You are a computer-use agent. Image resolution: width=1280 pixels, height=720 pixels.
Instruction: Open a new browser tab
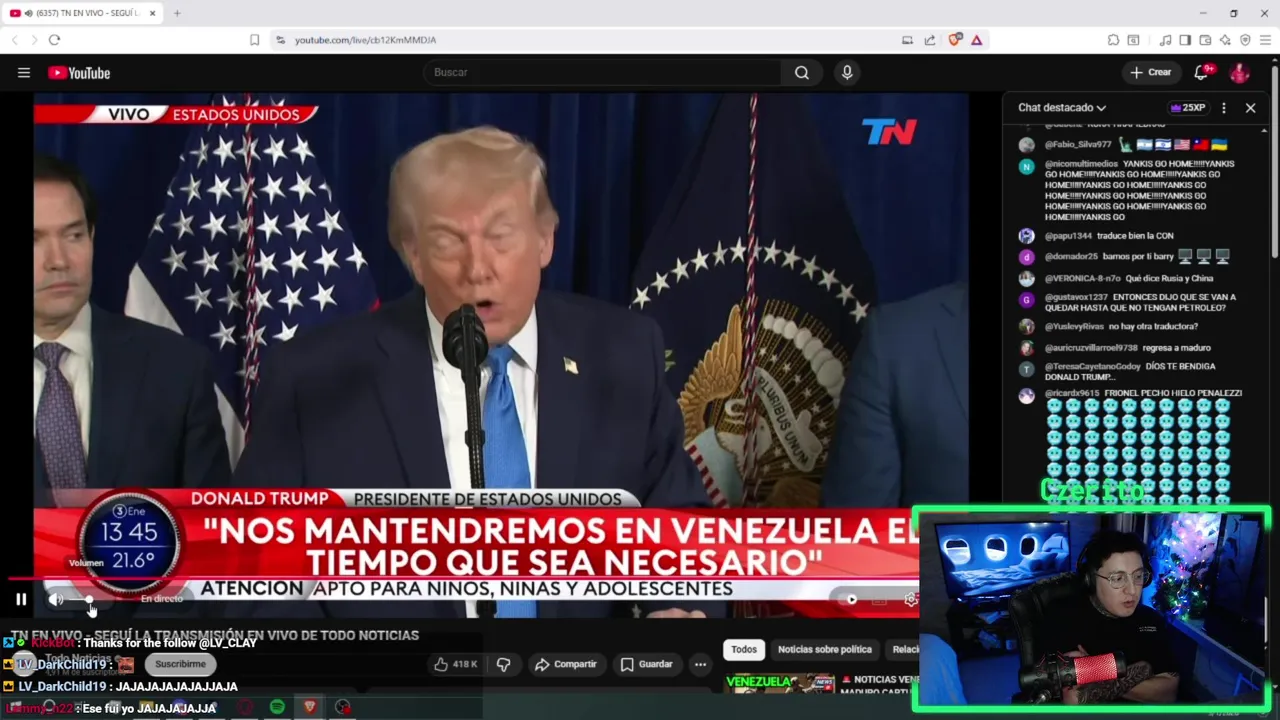click(x=177, y=13)
